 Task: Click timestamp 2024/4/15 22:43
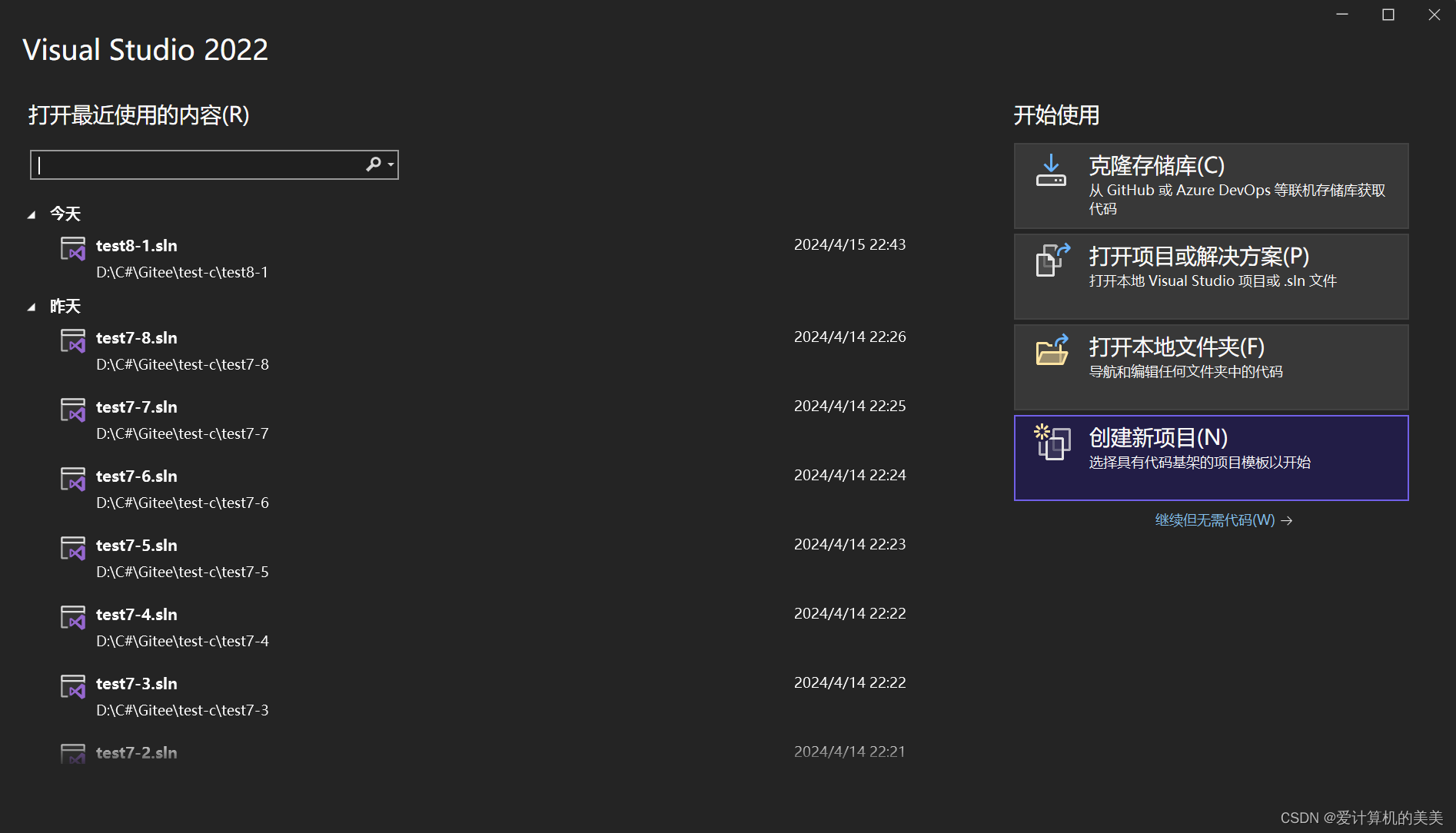pyautogui.click(x=849, y=244)
